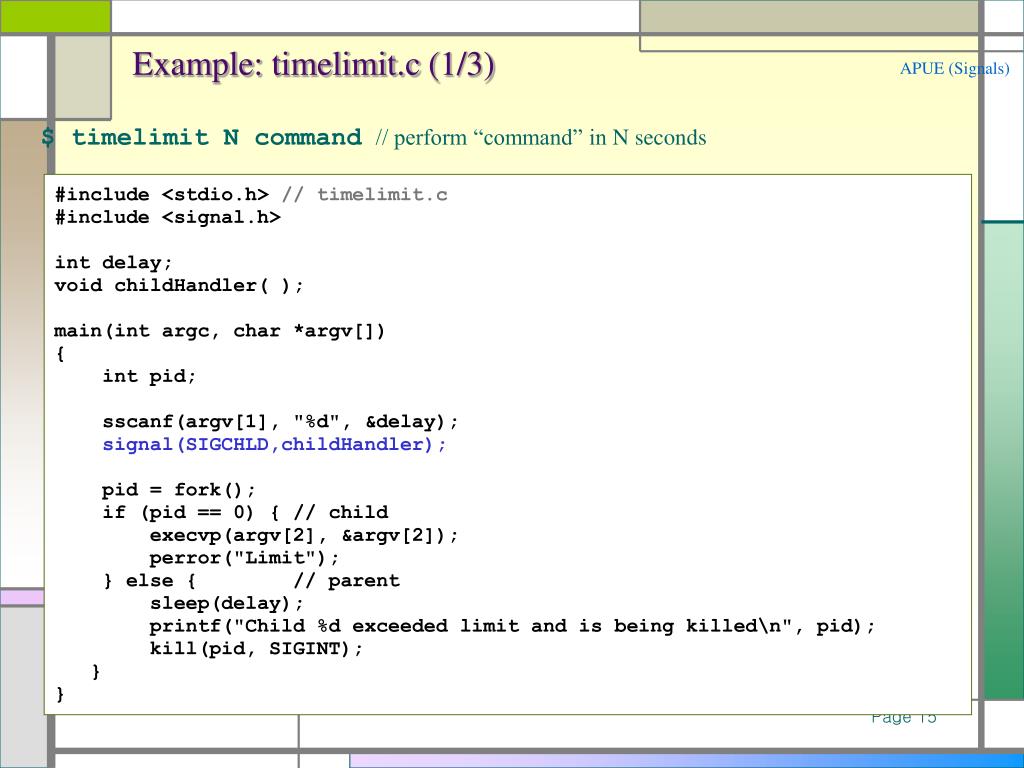This screenshot has width=1024, height=768.
Task: Click the sscanf(argv[1]...) statement
Action: (280, 421)
